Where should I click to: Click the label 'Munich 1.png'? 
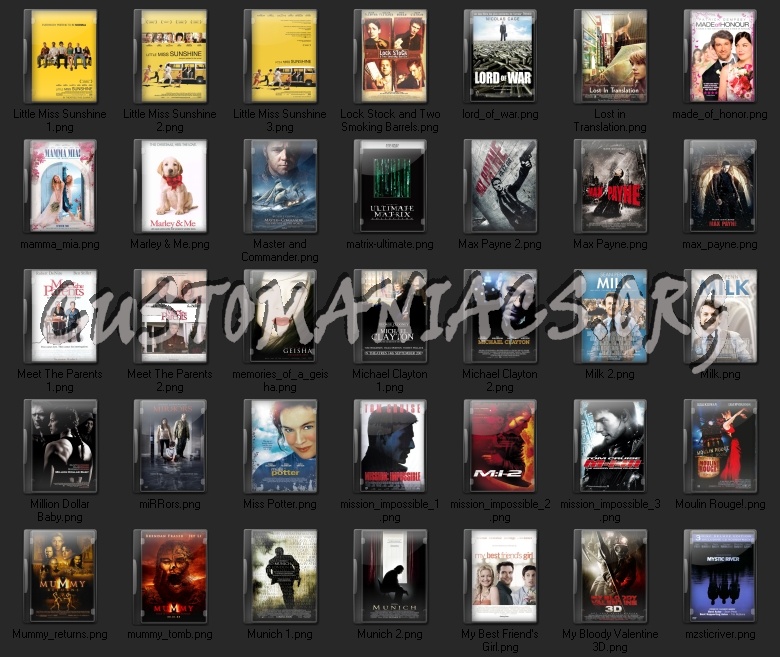coord(280,634)
